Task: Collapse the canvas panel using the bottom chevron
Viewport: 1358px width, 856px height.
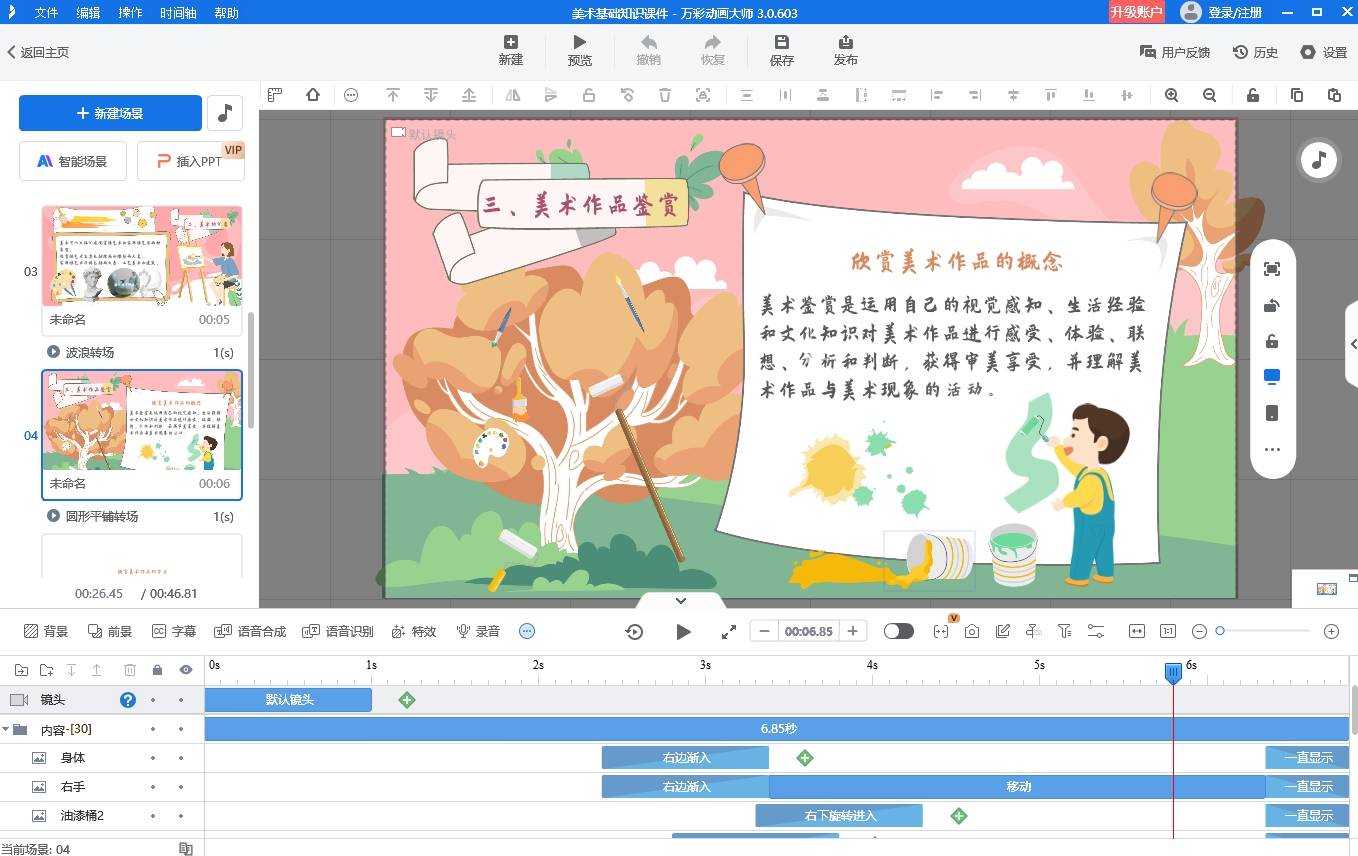Action: pyautogui.click(x=681, y=601)
